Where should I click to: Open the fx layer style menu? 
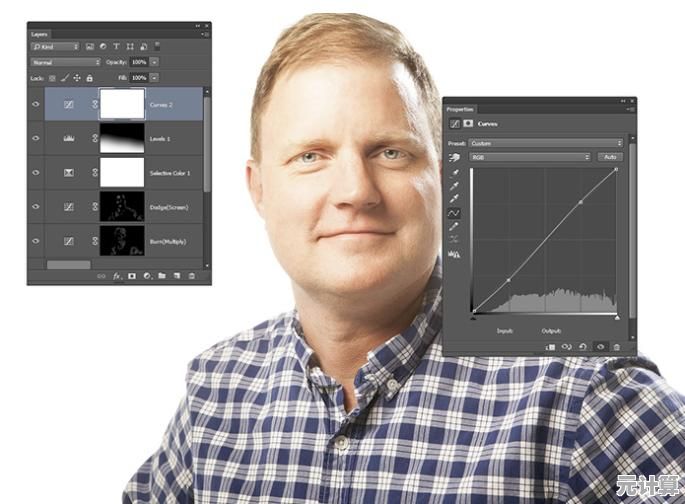coord(117,276)
